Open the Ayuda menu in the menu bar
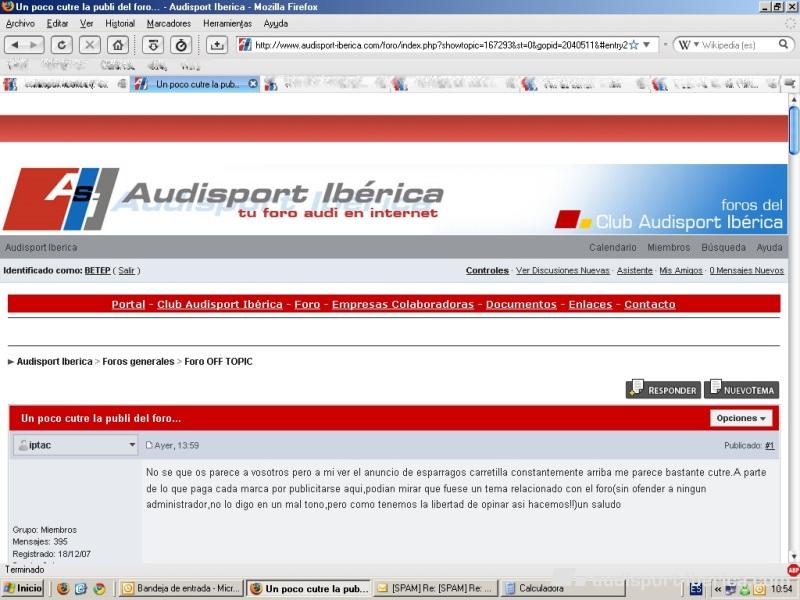800x600 pixels. point(276,23)
